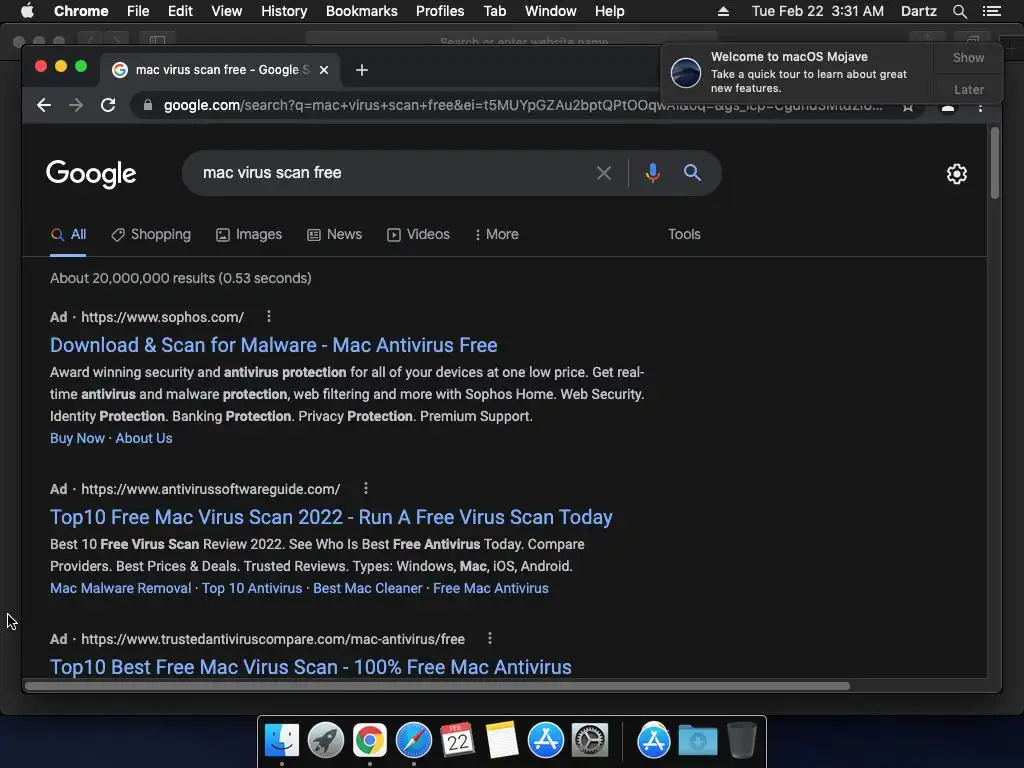Follow the About Us sitelink
1024x768 pixels.
click(x=144, y=438)
